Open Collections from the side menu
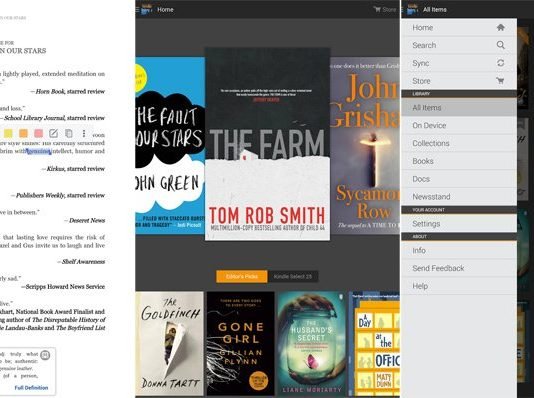534x398 pixels. tap(459, 143)
